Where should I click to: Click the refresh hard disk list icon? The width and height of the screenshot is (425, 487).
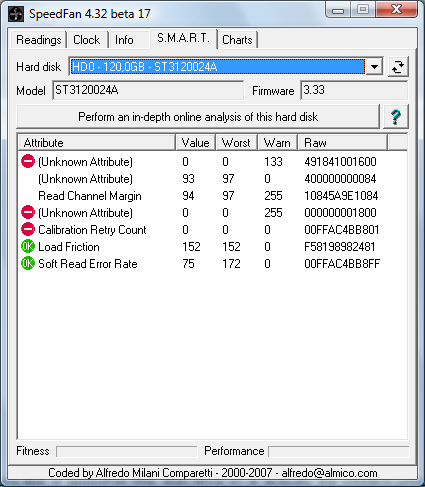click(x=398, y=67)
